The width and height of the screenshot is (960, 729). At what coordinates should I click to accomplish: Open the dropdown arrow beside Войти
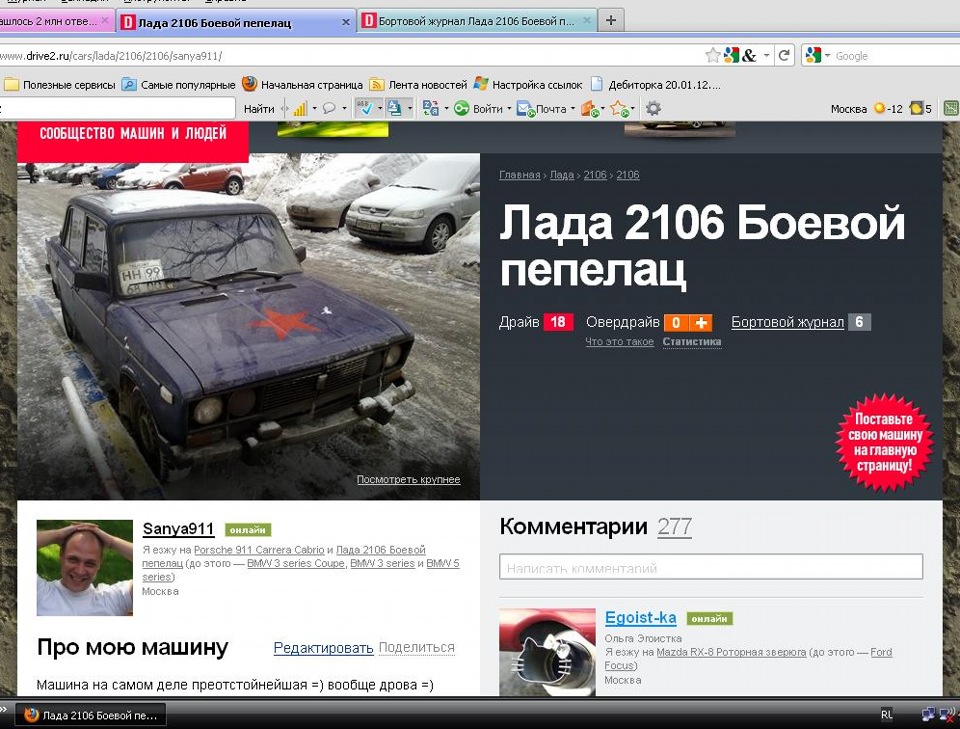508,108
